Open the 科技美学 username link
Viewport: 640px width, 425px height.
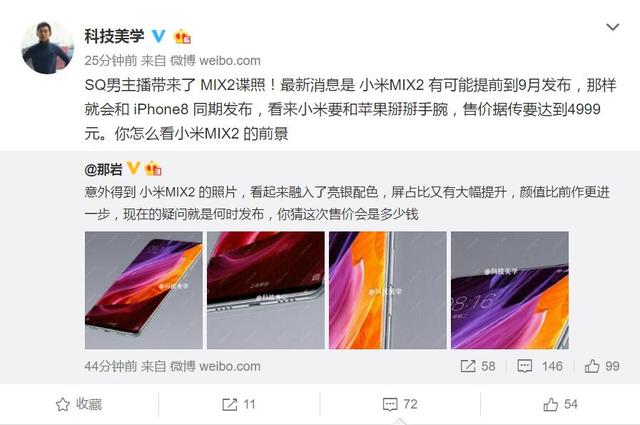tap(114, 36)
